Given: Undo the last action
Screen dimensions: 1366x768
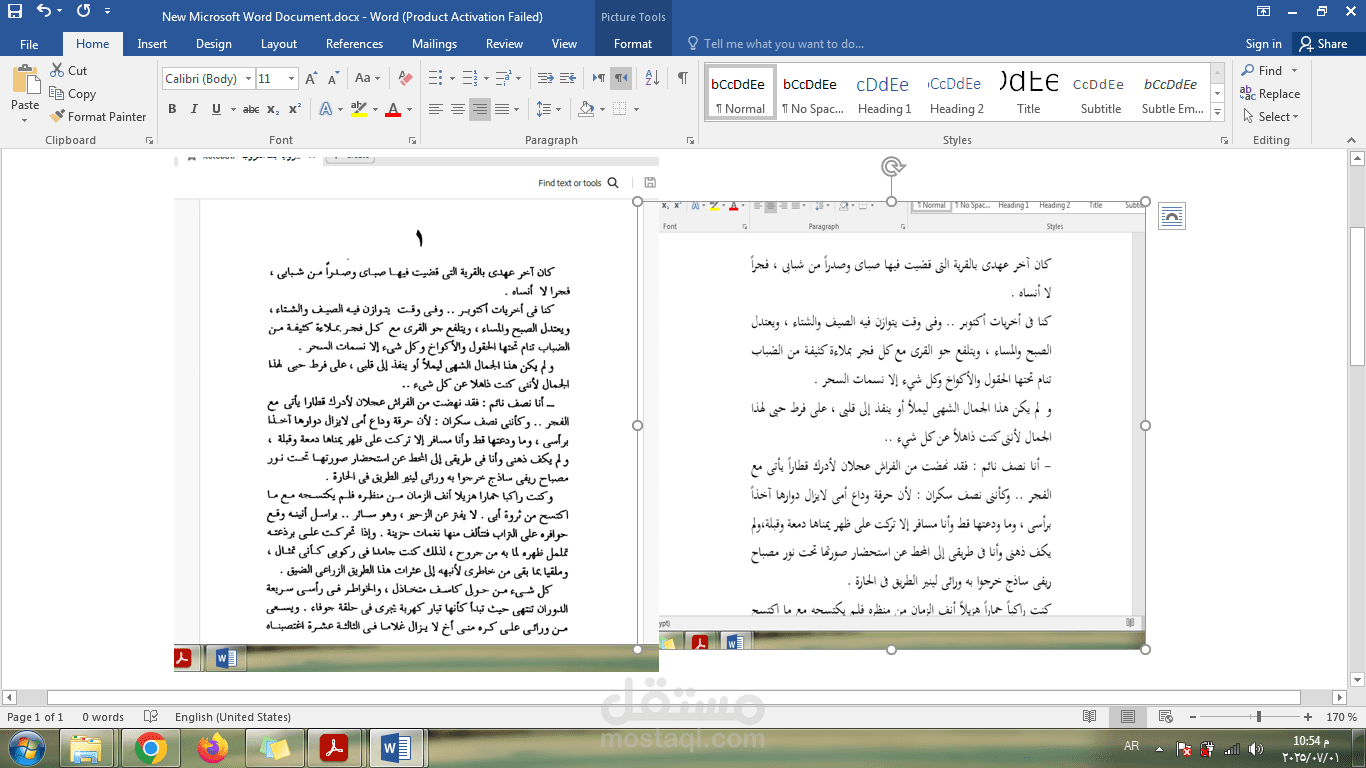Looking at the screenshot, I should (44, 12).
